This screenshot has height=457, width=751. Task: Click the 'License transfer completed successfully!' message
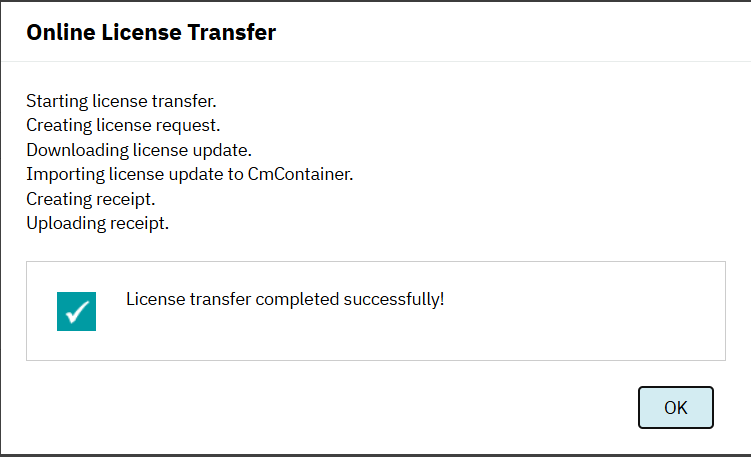pyautogui.click(x=285, y=299)
